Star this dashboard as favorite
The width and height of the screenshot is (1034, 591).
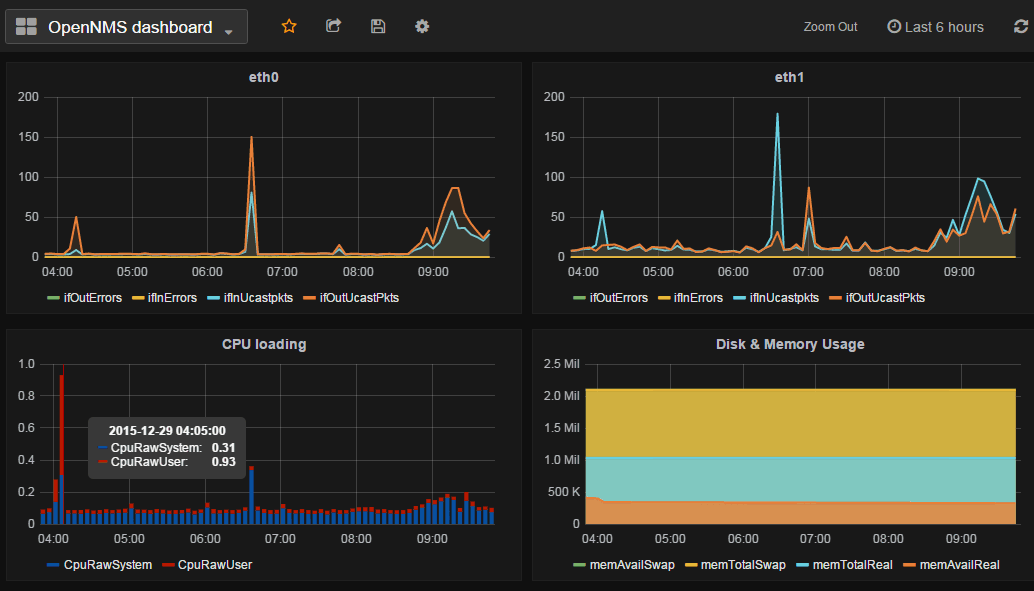289,27
